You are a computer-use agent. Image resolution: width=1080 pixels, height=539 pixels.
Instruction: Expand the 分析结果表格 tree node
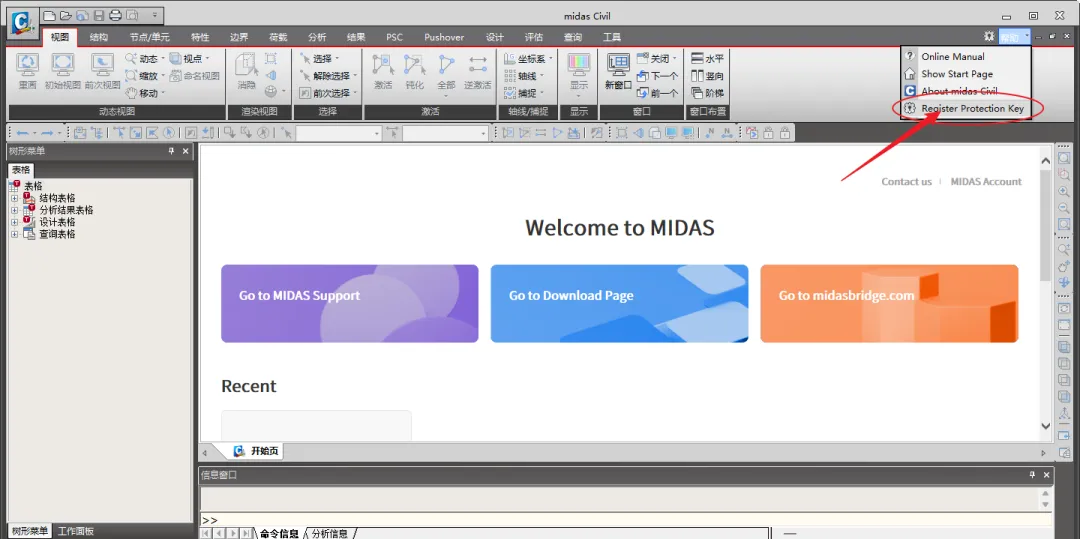14,211
